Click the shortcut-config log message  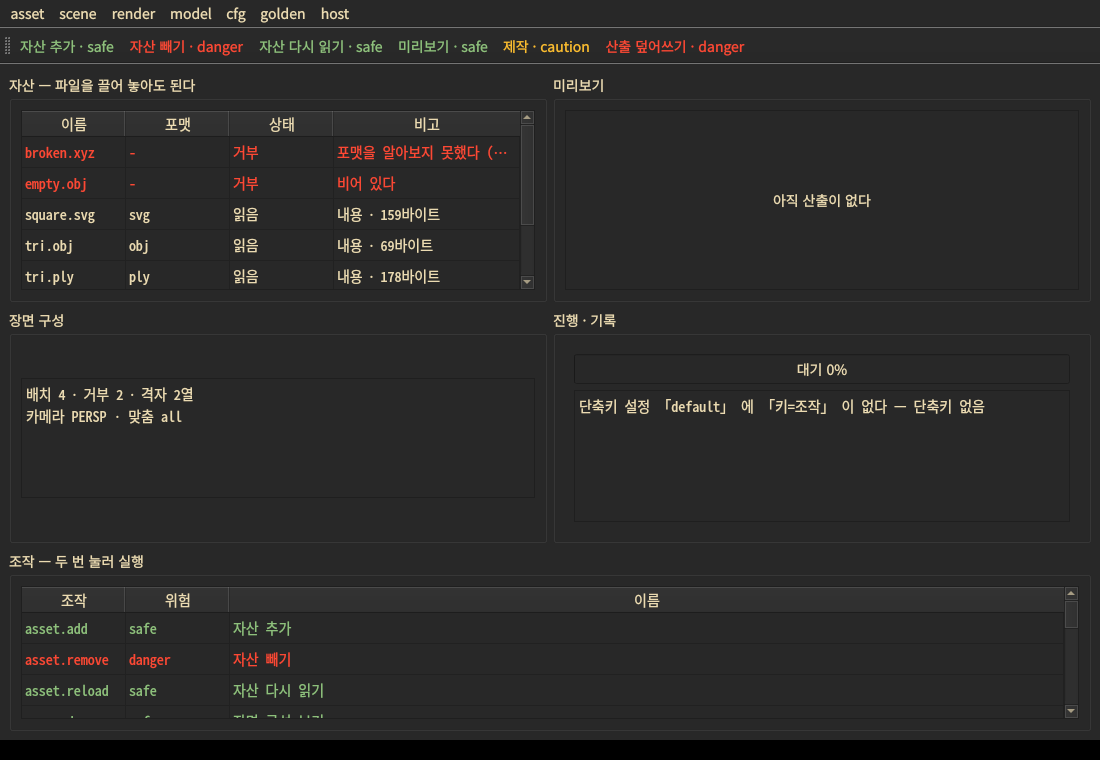click(x=782, y=406)
